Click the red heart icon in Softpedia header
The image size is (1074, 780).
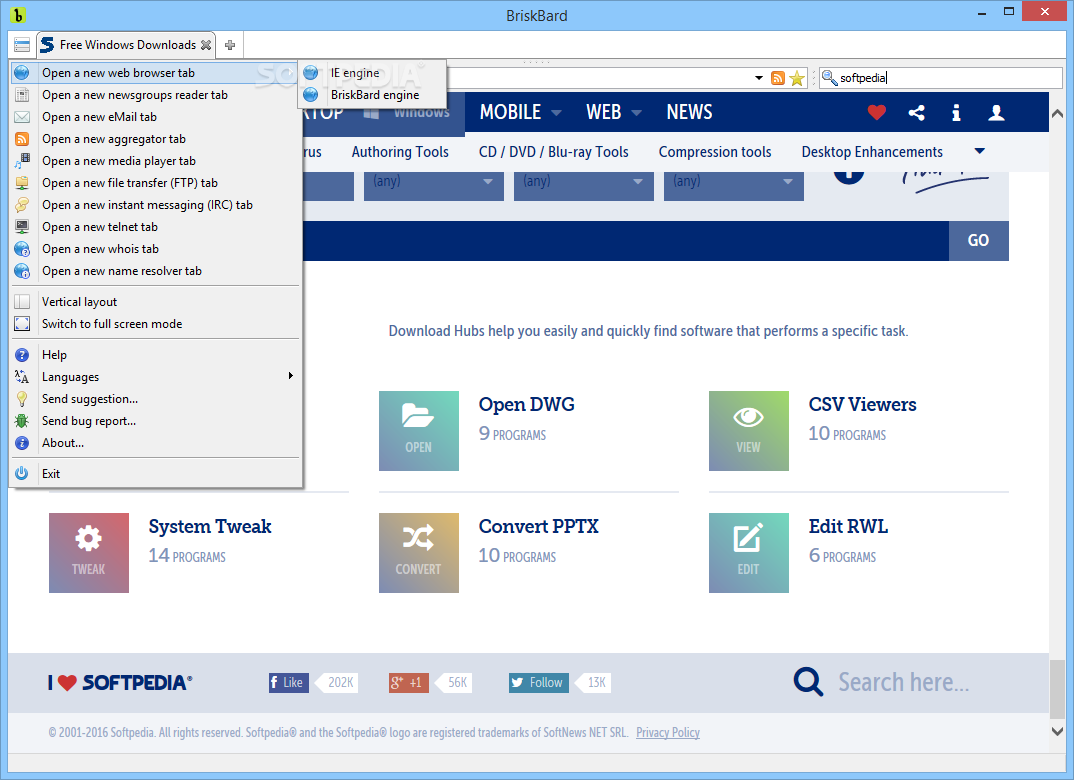tap(877, 112)
